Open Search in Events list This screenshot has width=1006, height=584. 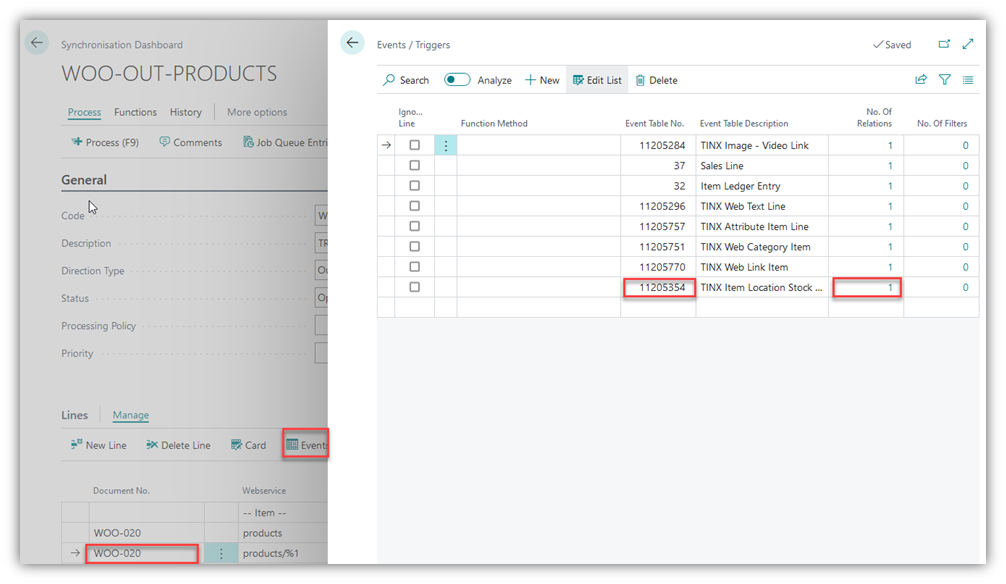[x=405, y=80]
